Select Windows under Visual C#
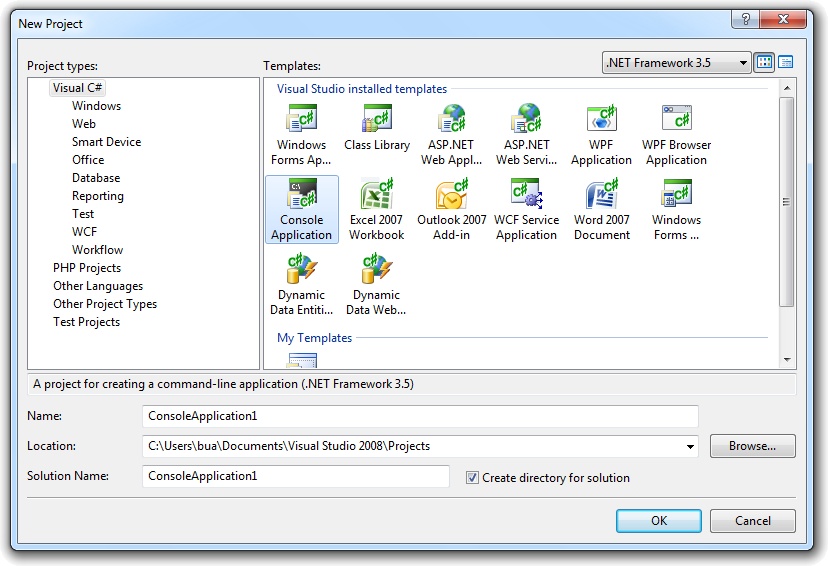 [97, 106]
